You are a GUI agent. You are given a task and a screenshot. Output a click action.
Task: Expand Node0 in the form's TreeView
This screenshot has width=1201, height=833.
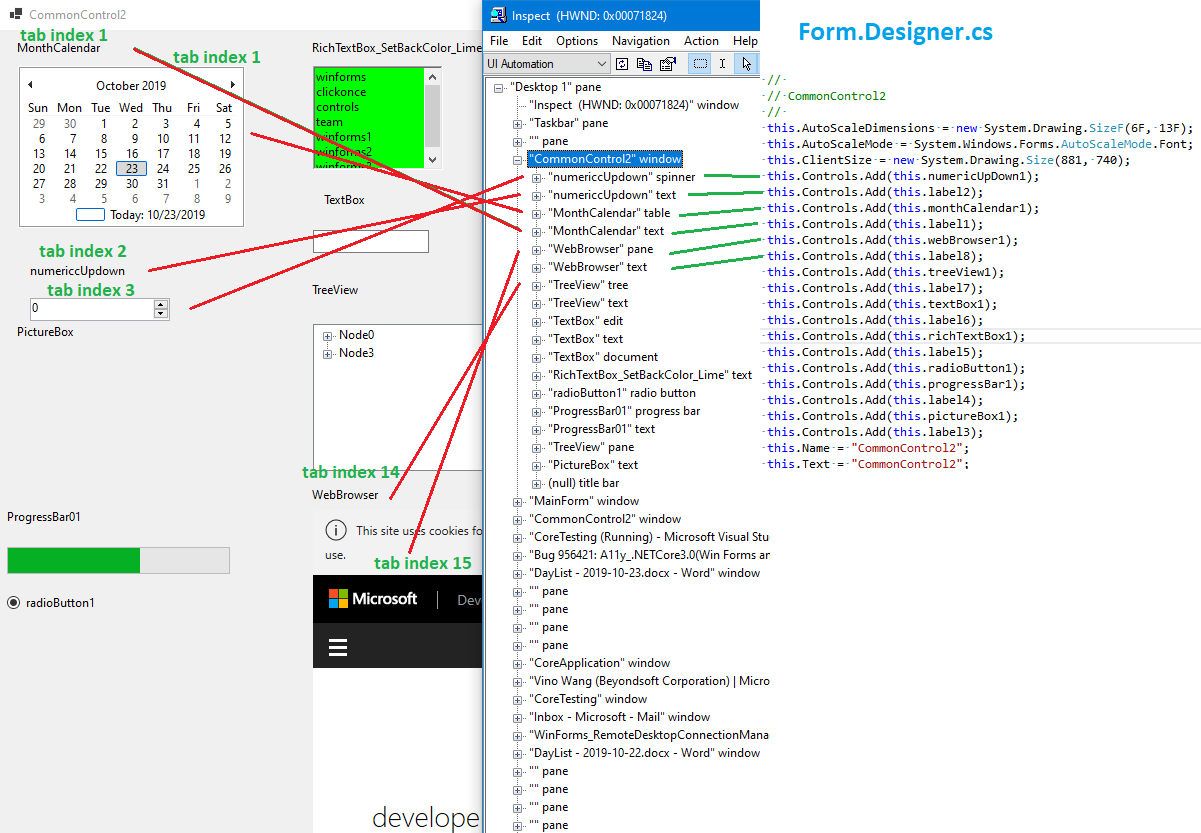(327, 335)
